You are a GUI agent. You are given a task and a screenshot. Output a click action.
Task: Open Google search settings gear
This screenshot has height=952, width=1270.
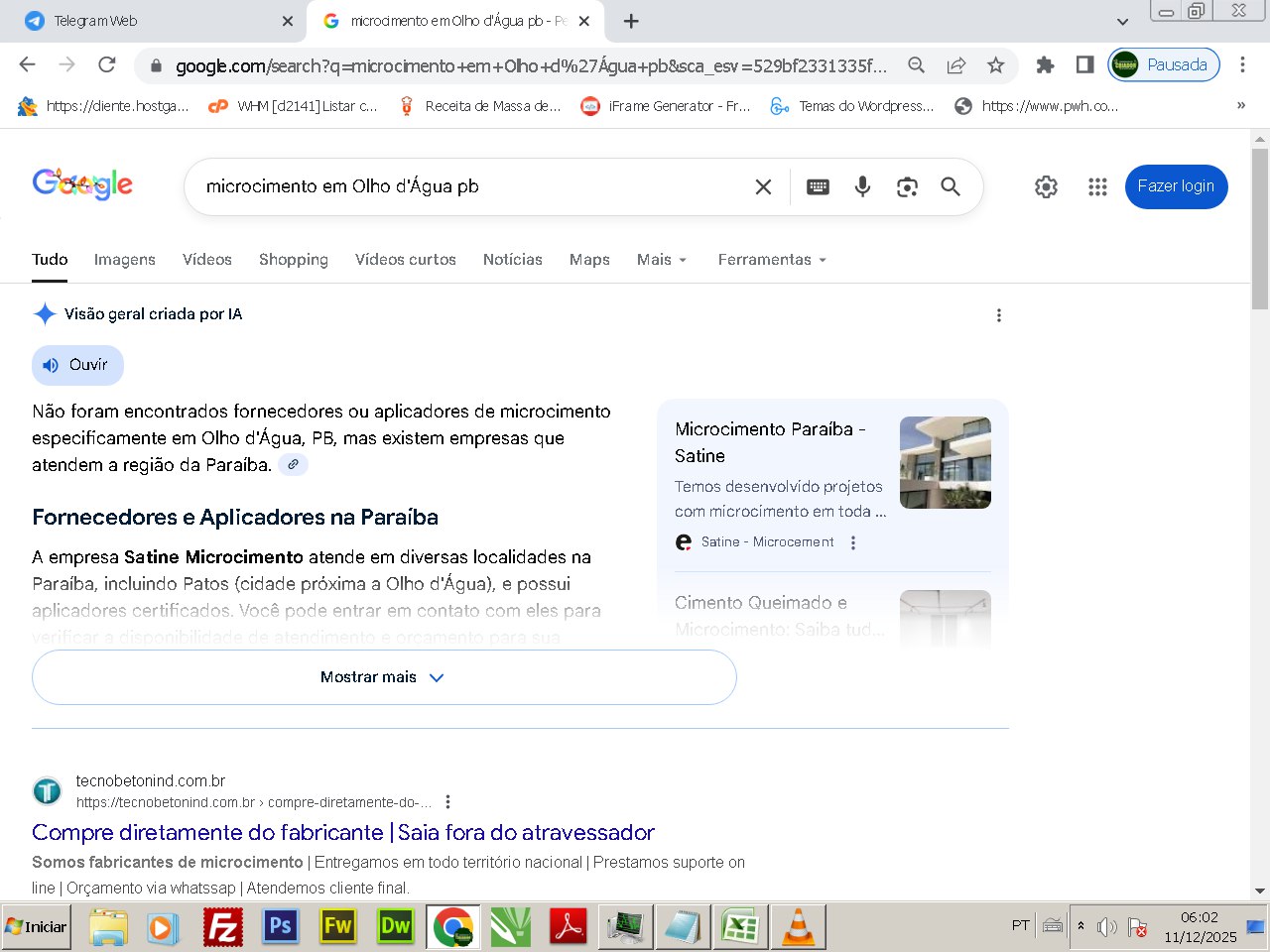[1046, 186]
